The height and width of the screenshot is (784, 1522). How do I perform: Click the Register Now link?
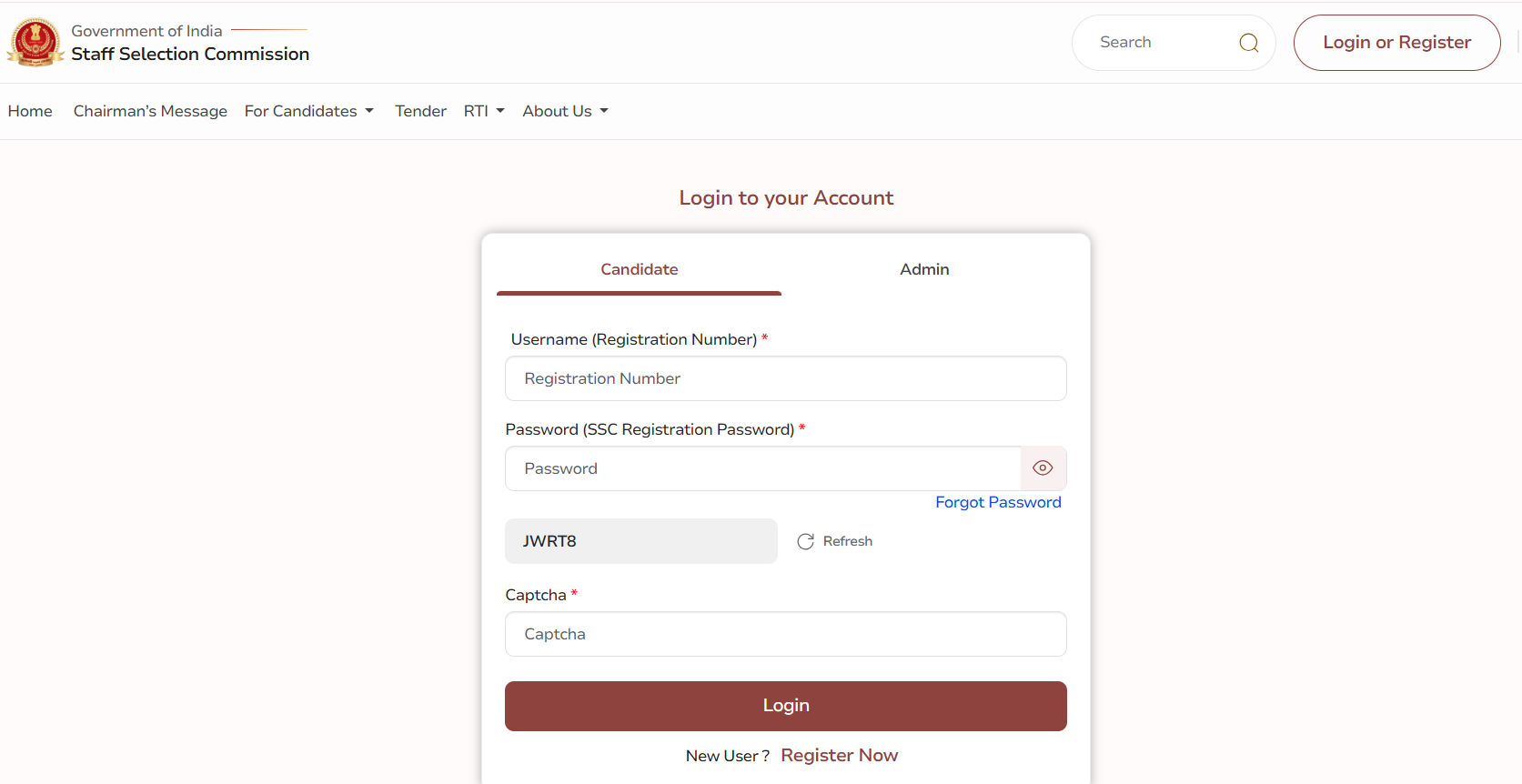click(839, 755)
